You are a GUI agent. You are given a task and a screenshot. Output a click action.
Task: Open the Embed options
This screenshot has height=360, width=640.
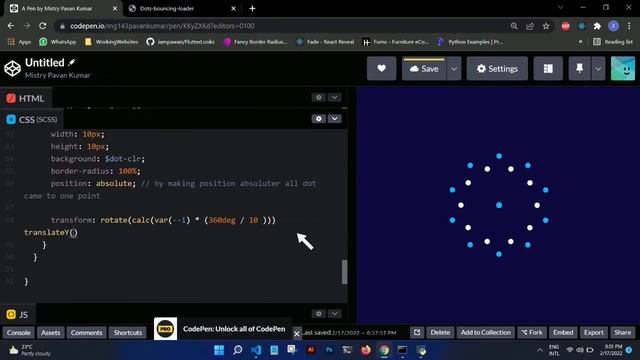tap(563, 333)
